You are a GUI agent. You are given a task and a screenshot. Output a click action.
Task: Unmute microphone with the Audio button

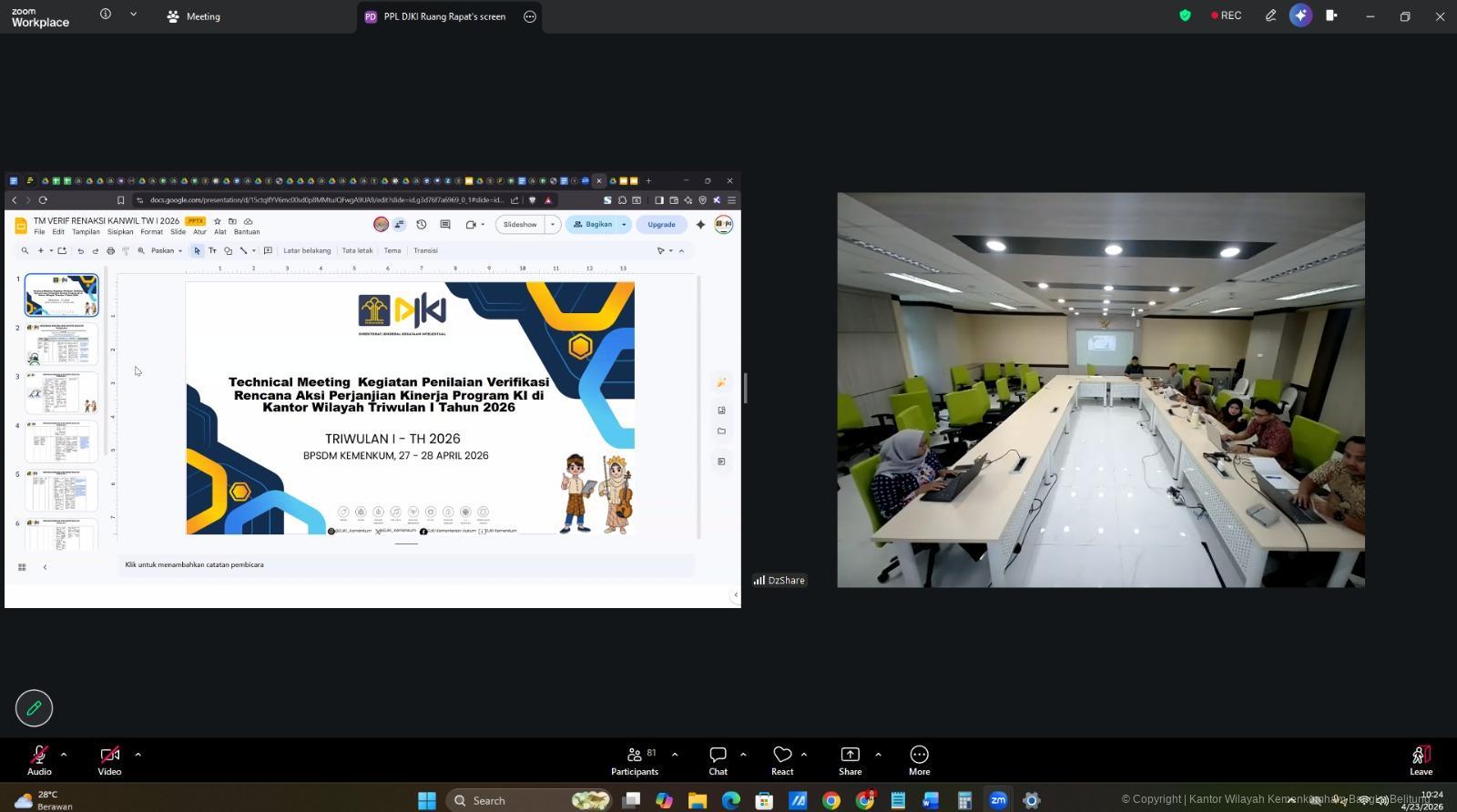[39, 759]
